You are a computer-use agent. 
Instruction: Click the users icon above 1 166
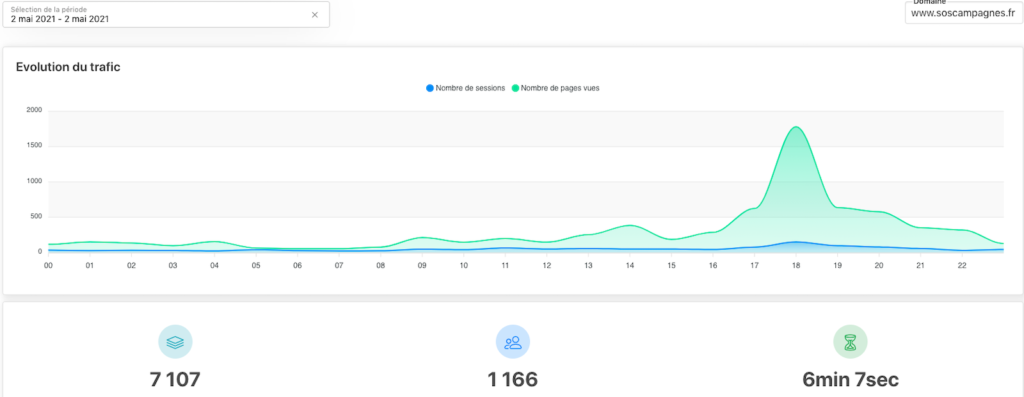click(x=513, y=342)
